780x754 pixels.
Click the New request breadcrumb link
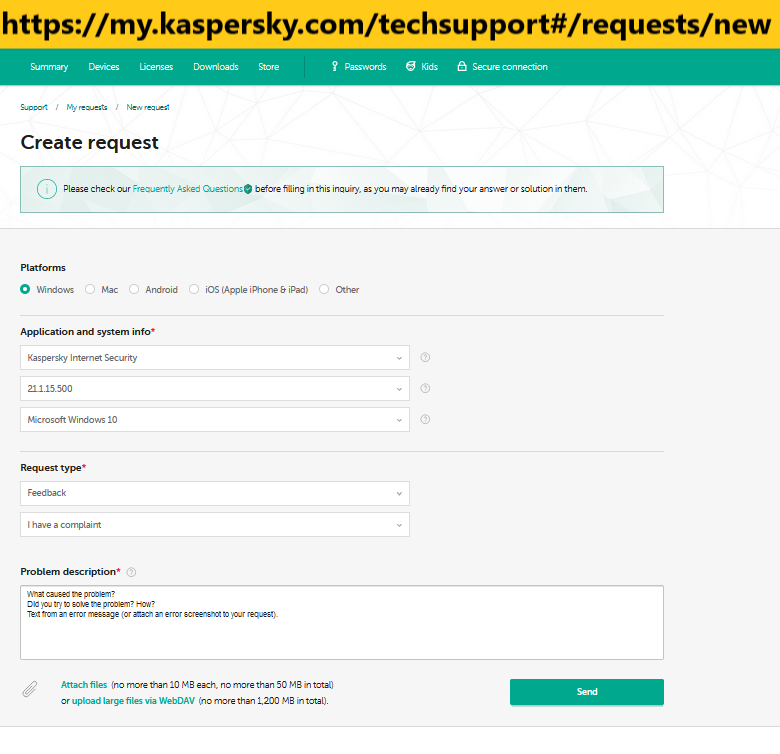pos(148,107)
